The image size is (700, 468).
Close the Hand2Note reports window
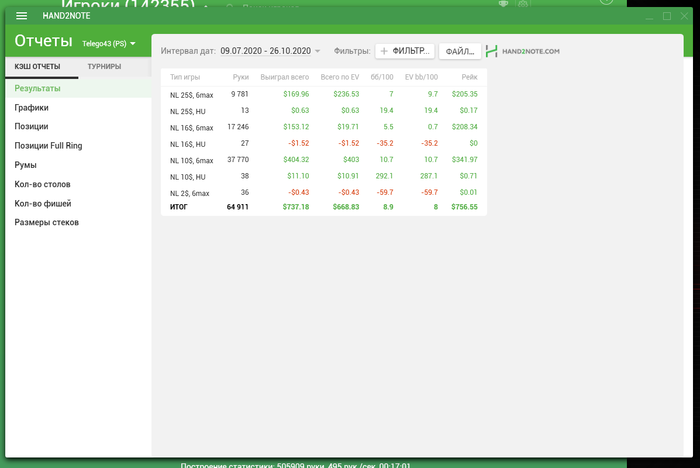pos(684,16)
